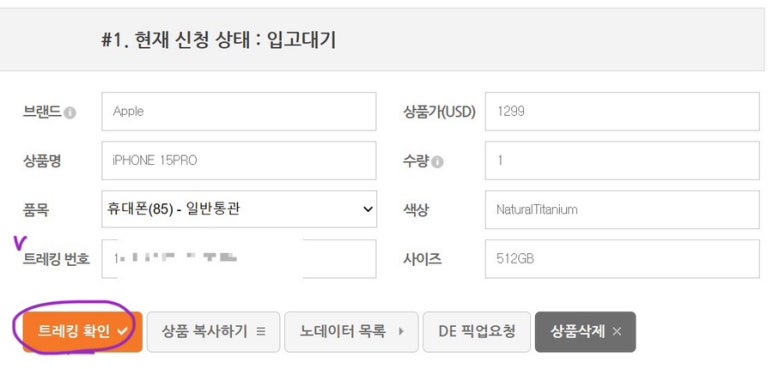Click the X icon on 상품삭제 button
The height and width of the screenshot is (369, 773).
pos(616,332)
